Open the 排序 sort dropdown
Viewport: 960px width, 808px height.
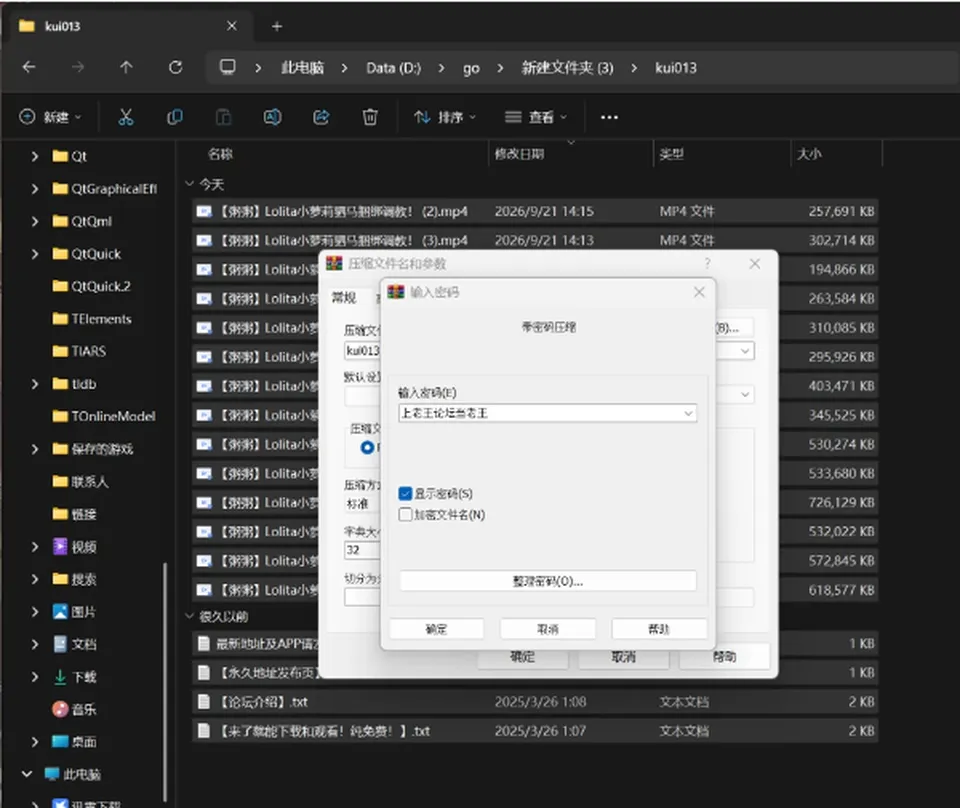tap(444, 117)
